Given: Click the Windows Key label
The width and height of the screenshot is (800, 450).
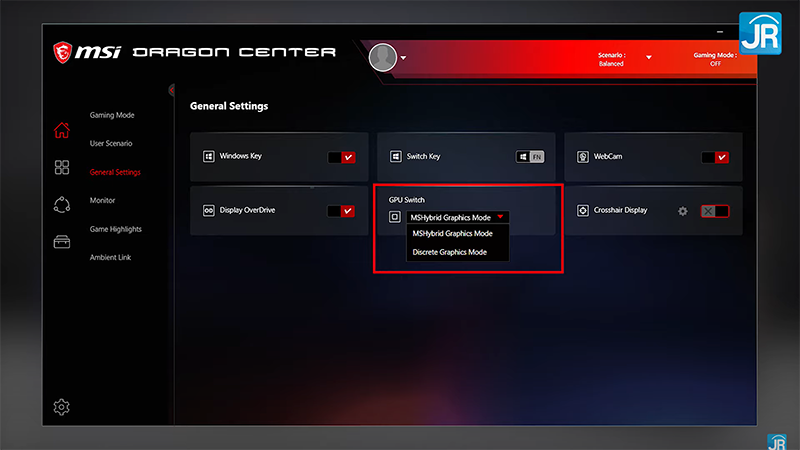Looking at the screenshot, I should coord(240,156).
